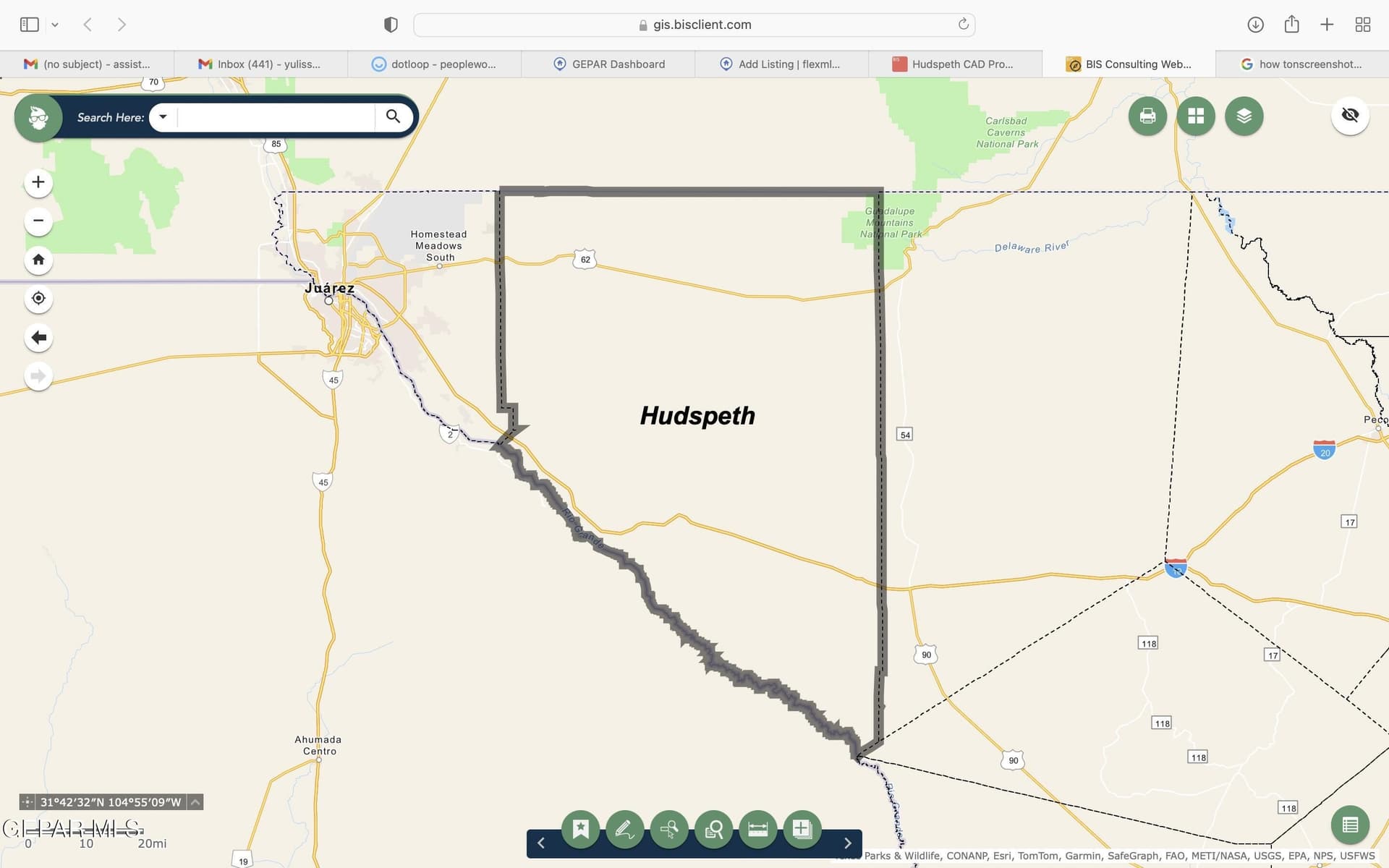Open the add data tool
This screenshot has width=1389, height=868.
(x=802, y=830)
